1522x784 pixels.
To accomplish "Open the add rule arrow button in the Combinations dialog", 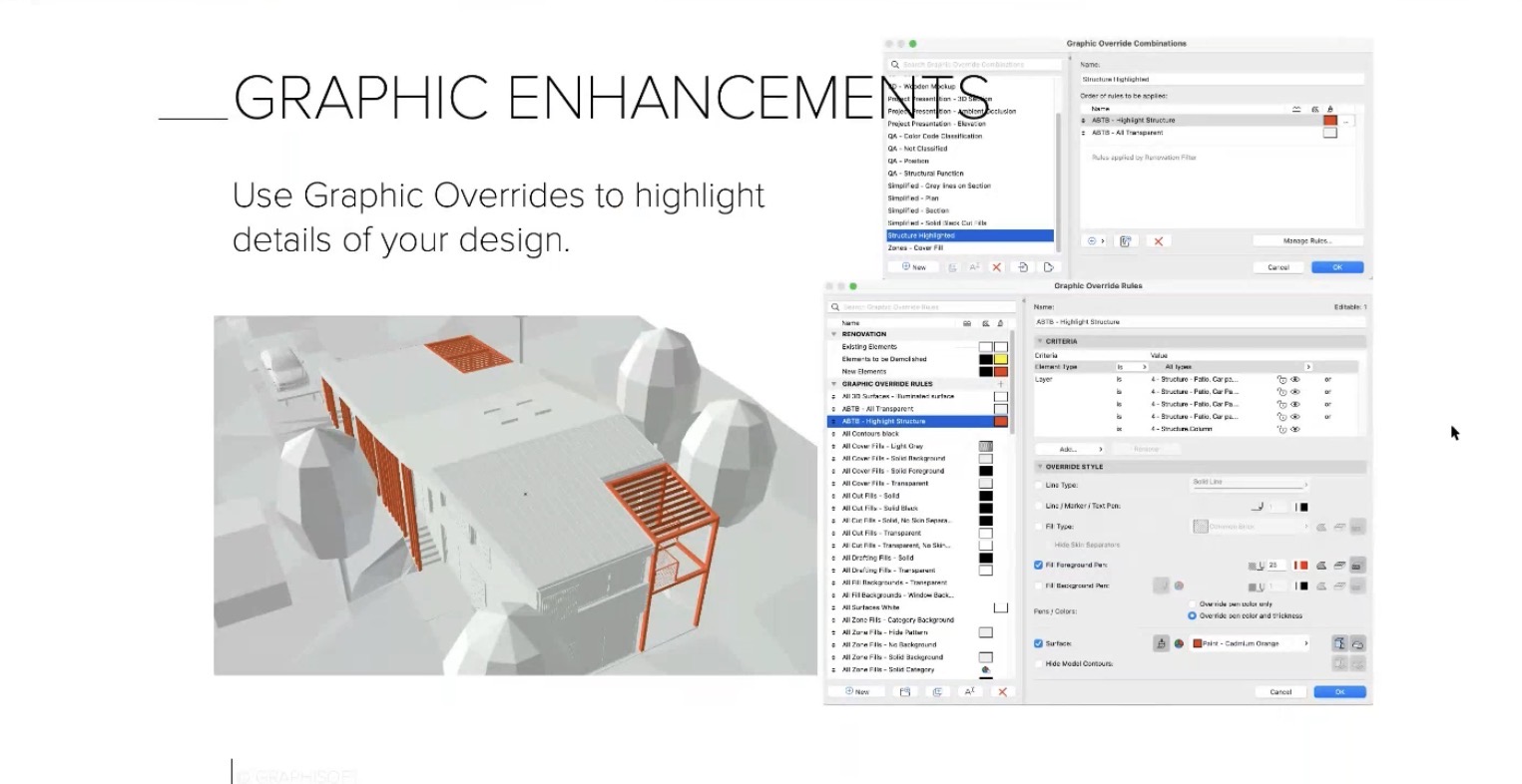I will [x=1095, y=241].
